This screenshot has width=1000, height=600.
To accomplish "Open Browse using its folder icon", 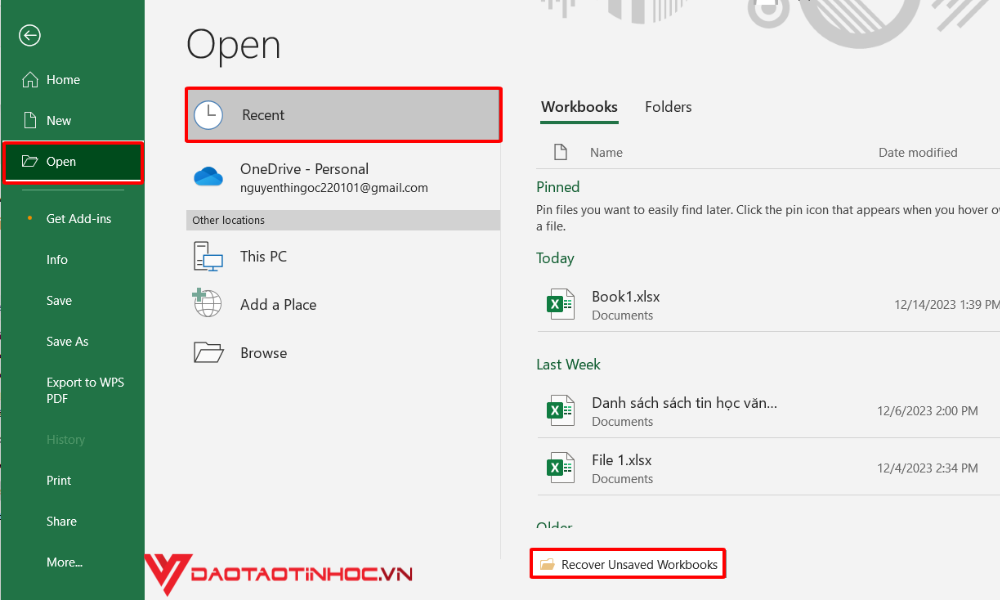I will [x=207, y=352].
